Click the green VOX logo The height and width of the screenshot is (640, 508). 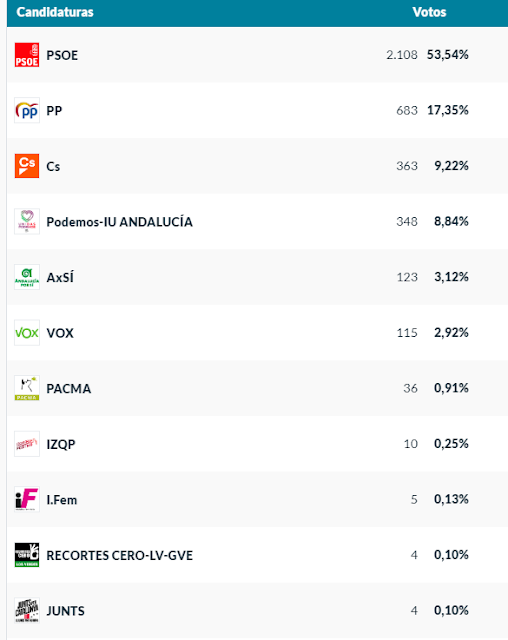coord(27,333)
